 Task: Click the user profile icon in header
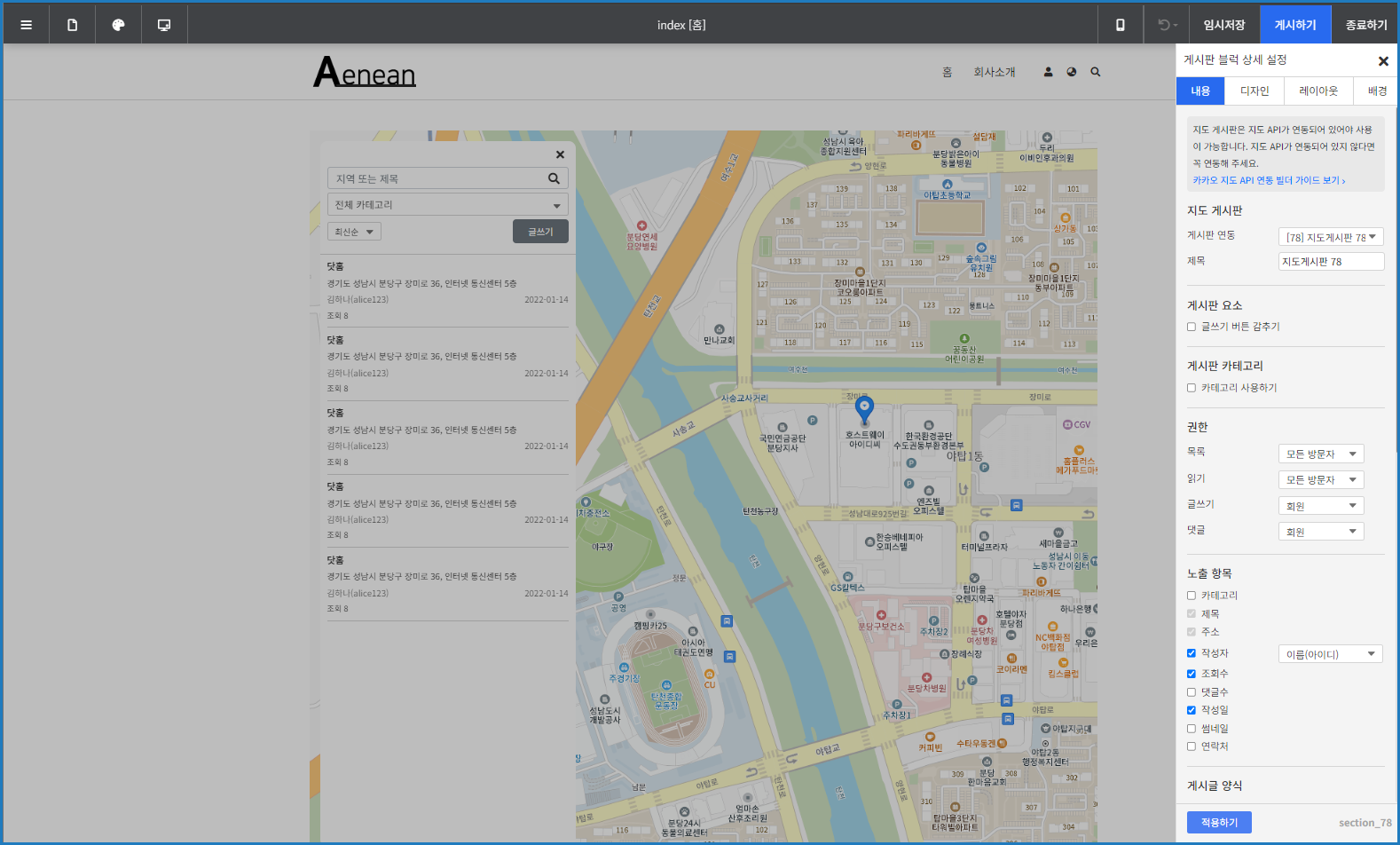coord(1048,72)
